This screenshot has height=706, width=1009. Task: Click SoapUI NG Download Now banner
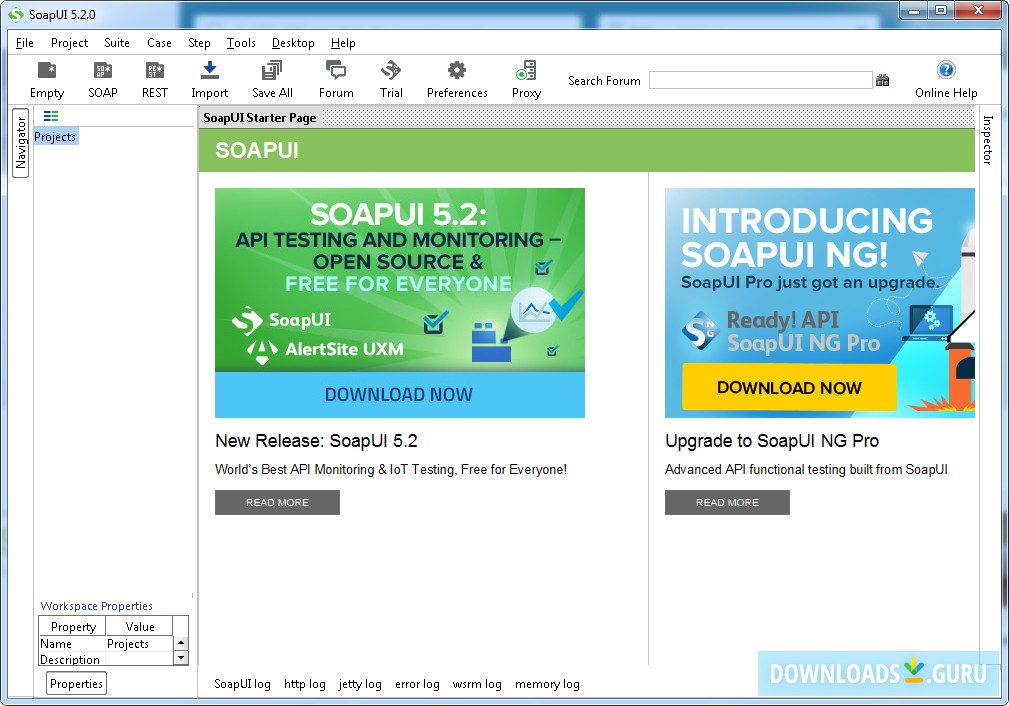tap(789, 387)
